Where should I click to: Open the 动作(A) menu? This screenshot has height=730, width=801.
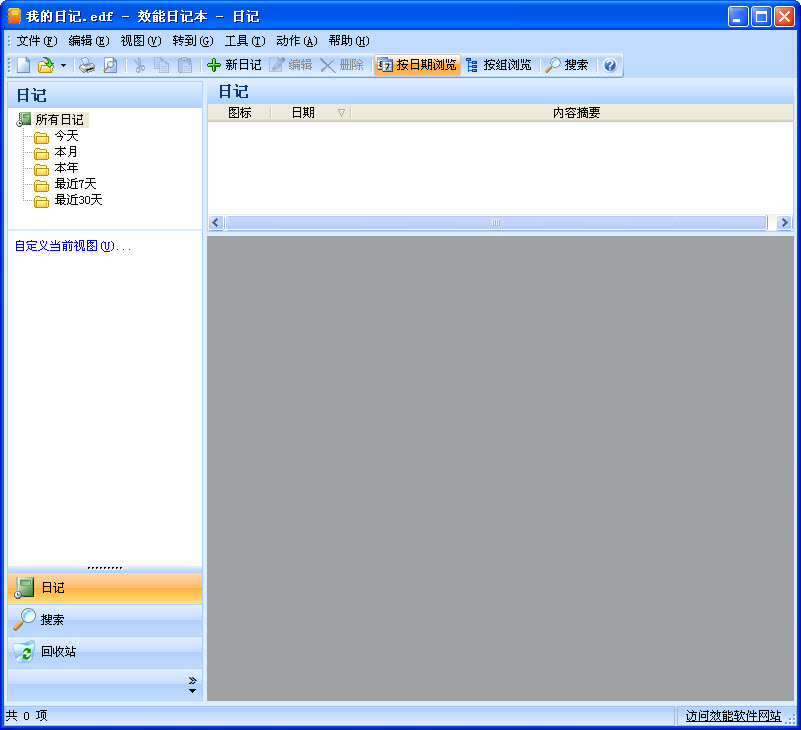(297, 41)
